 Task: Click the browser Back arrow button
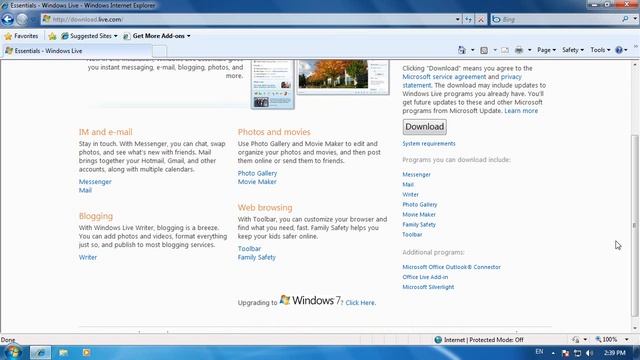[7, 19]
